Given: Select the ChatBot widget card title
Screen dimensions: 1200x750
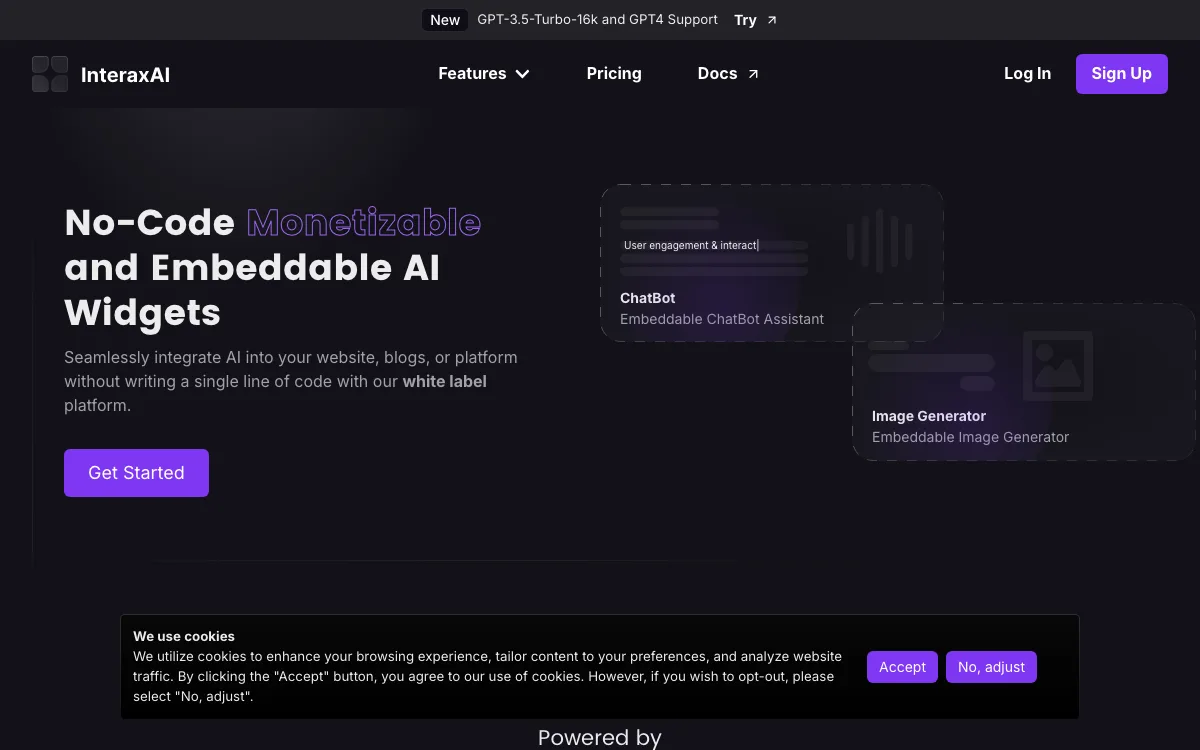Looking at the screenshot, I should click(647, 298).
